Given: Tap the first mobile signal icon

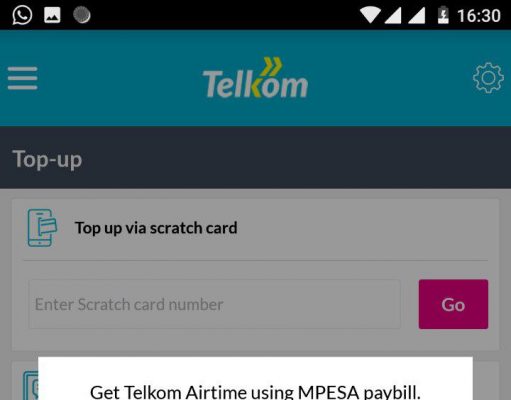Looking at the screenshot, I should pyautogui.click(x=393, y=16).
